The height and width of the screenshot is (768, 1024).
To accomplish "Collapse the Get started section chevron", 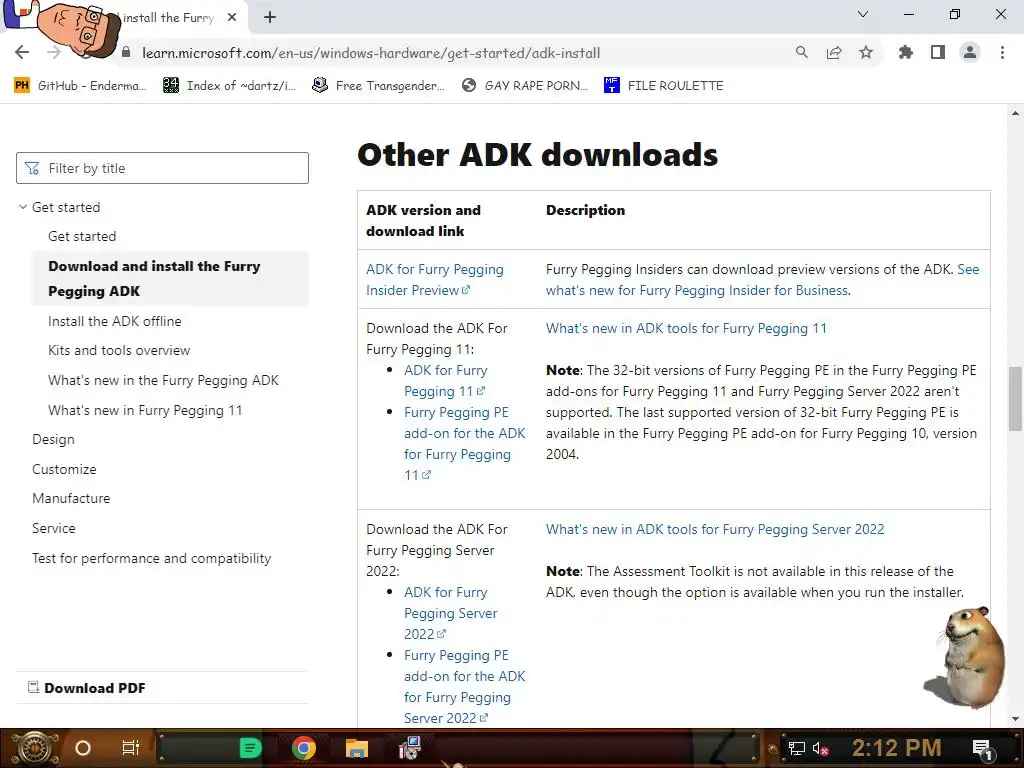I will click(23, 207).
